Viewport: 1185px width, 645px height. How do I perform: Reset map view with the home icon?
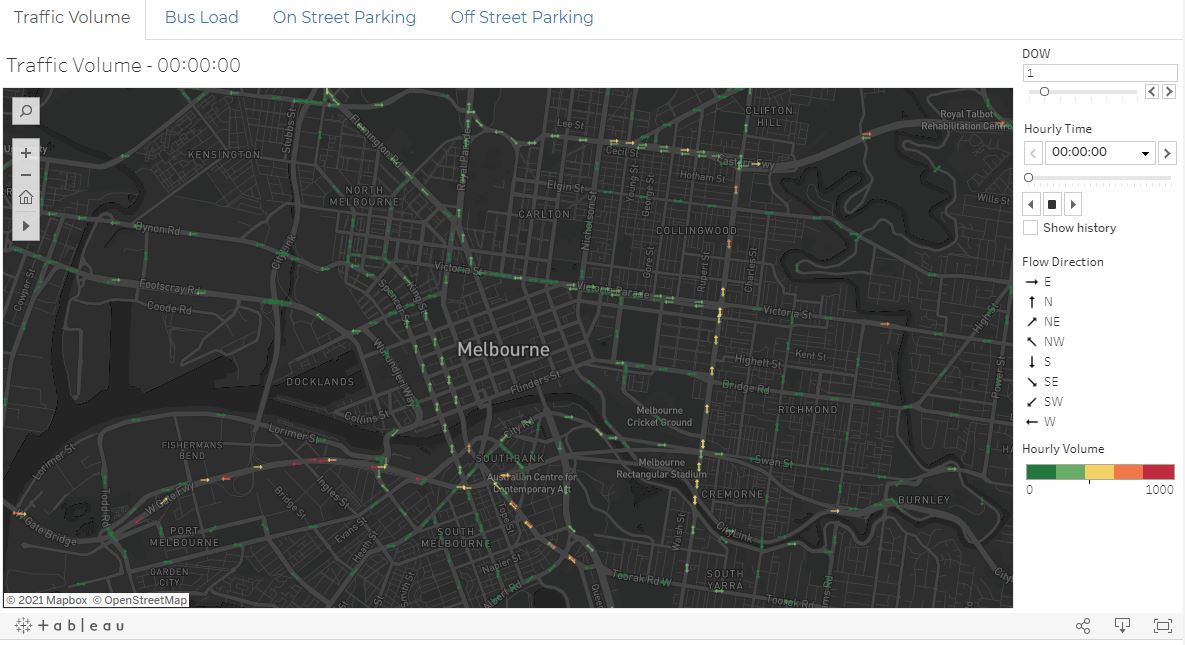coord(24,197)
